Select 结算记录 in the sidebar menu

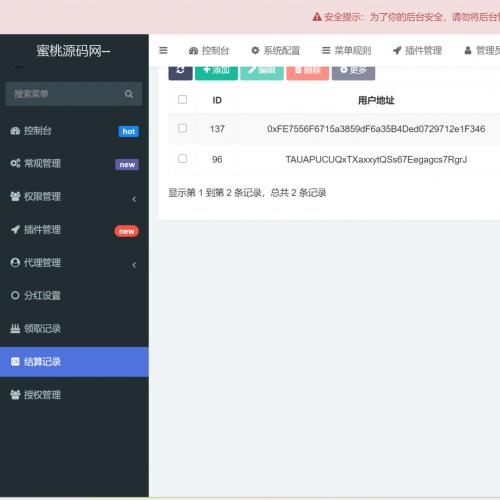(x=74, y=362)
